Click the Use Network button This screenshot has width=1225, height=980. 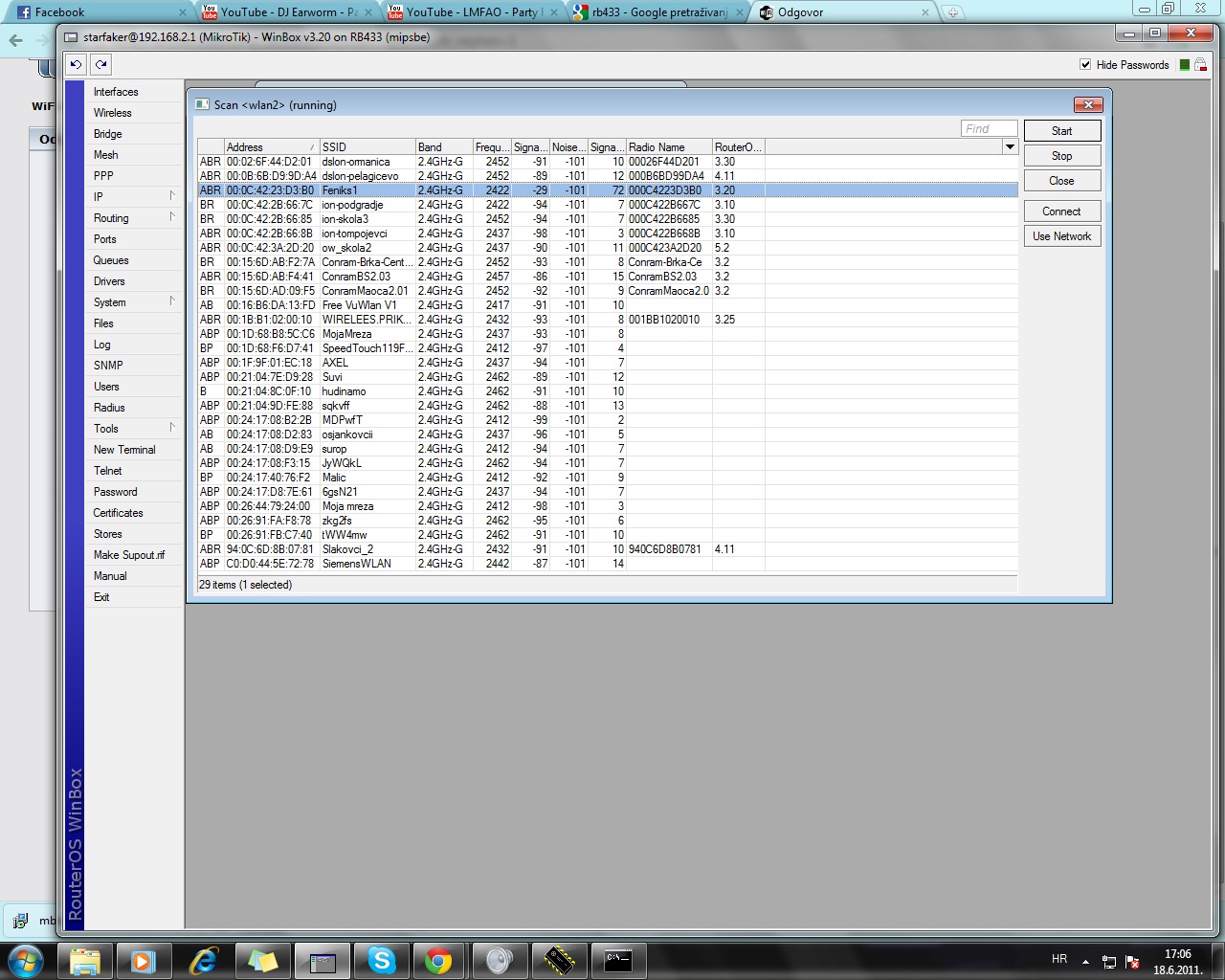pos(1062,236)
